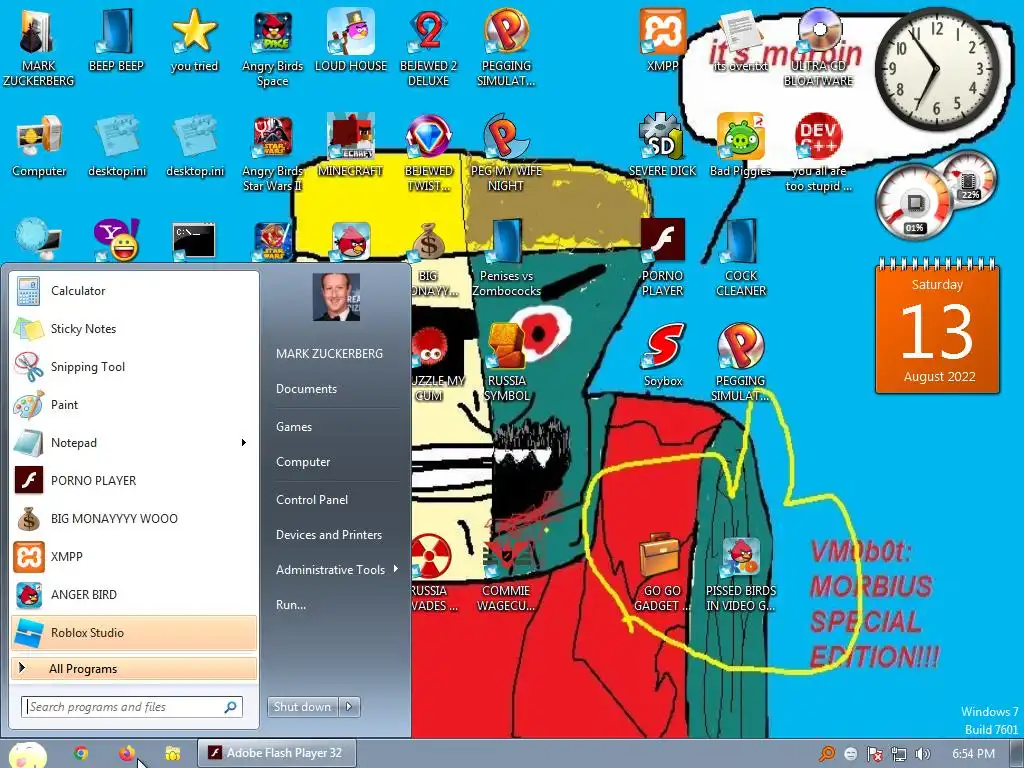The width and height of the screenshot is (1024, 768).
Task: Open Shut down options arrow
Action: [x=349, y=706]
